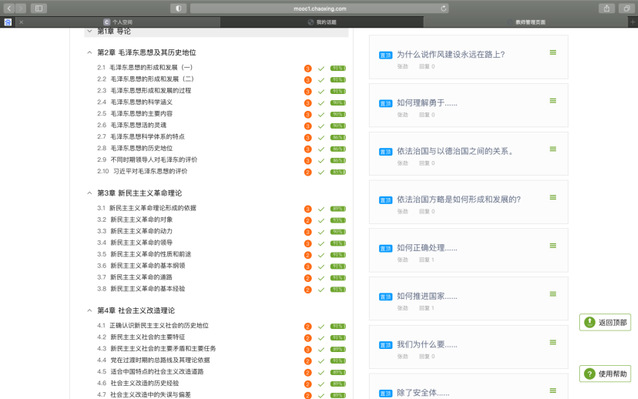Open menu icon on 依法治国方略 card
The height and width of the screenshot is (399, 638).
(x=553, y=197)
